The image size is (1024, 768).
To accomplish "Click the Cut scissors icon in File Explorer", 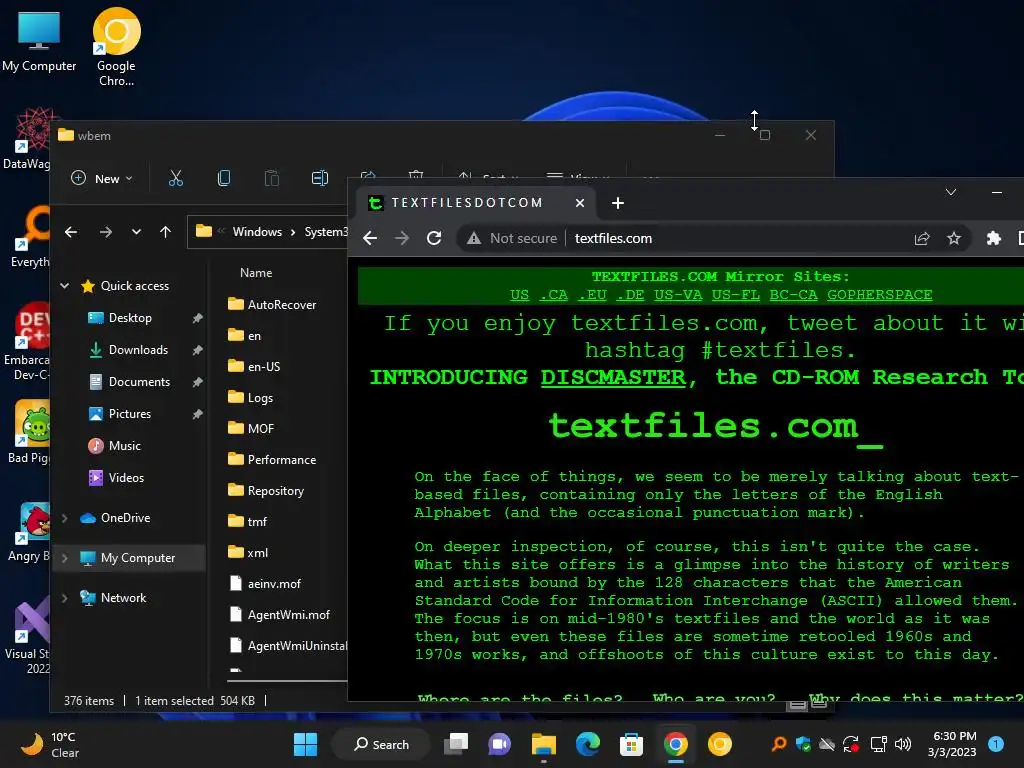I will [x=176, y=178].
